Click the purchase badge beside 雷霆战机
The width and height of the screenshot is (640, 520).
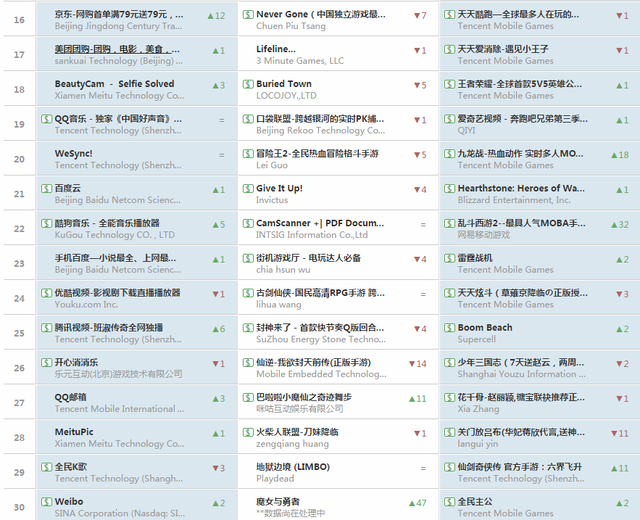pos(449,258)
